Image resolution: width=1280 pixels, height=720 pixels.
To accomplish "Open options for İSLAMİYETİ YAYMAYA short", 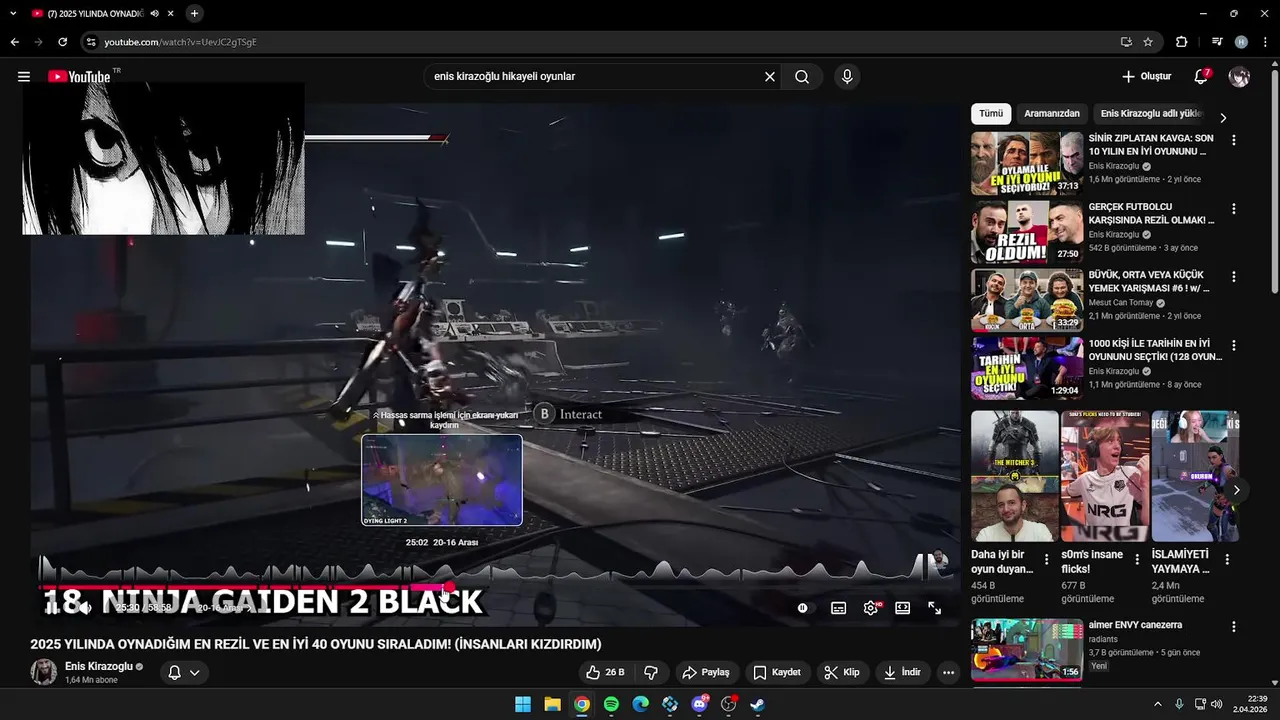I will (1227, 560).
